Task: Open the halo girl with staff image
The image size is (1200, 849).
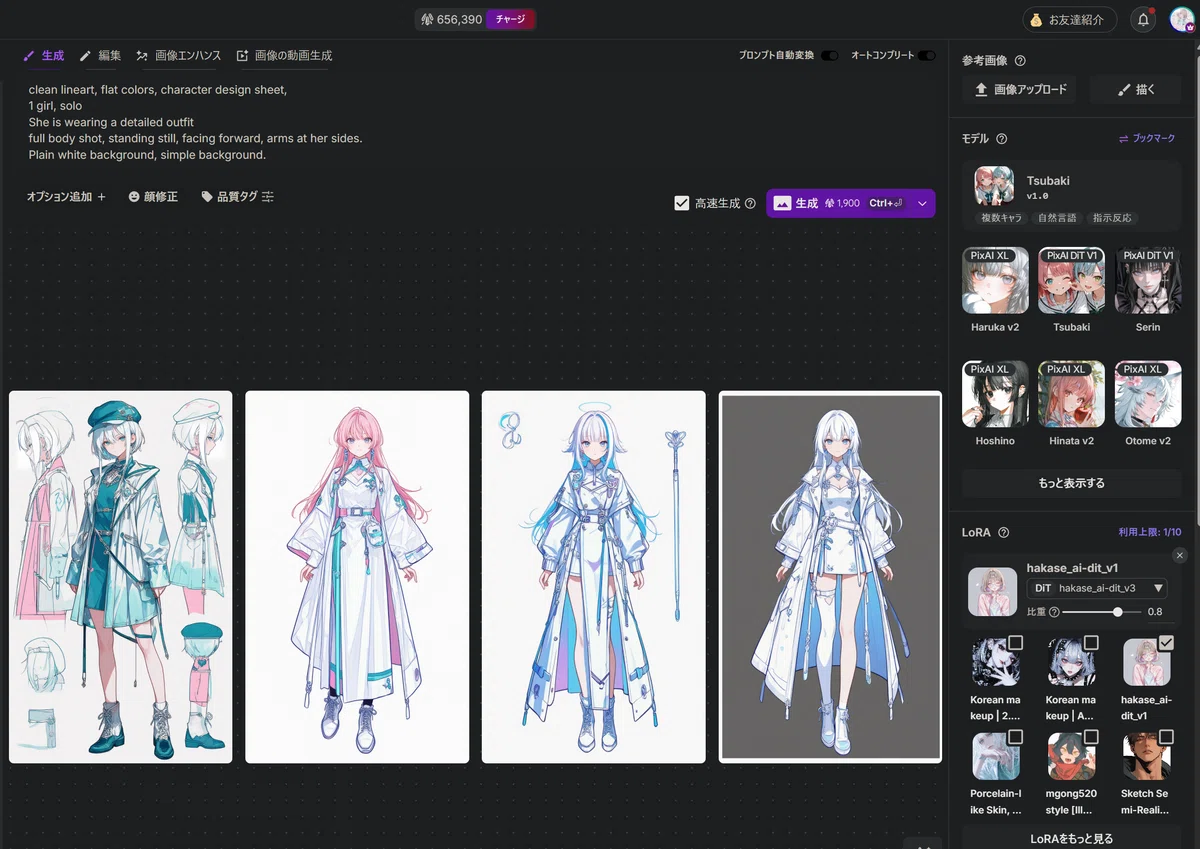Action: coord(594,577)
